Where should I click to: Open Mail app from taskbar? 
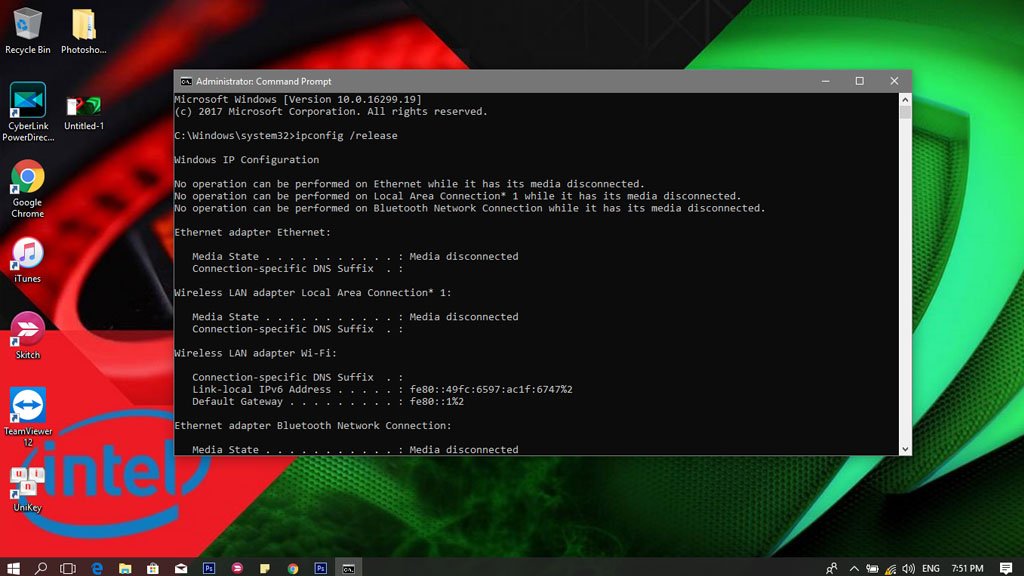181,568
